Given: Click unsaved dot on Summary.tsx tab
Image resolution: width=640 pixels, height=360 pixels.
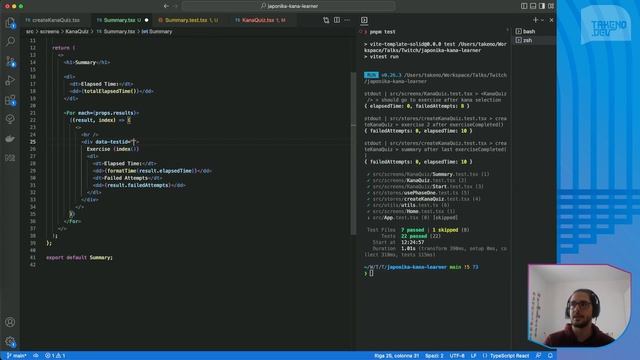Looking at the screenshot, I should [147, 20].
